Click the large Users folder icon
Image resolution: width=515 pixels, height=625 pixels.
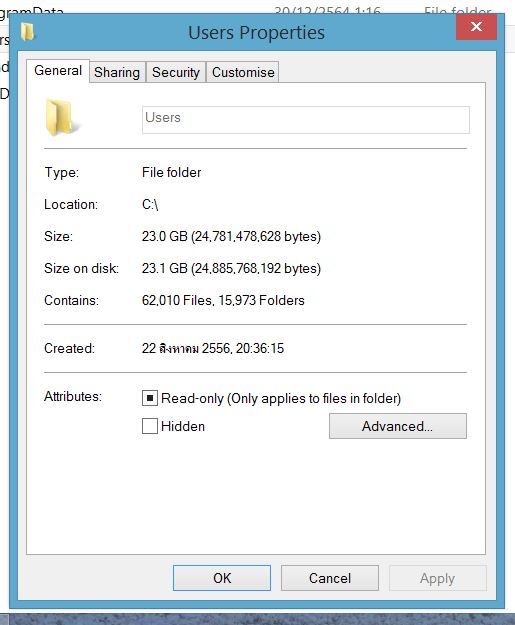pyautogui.click(x=61, y=118)
